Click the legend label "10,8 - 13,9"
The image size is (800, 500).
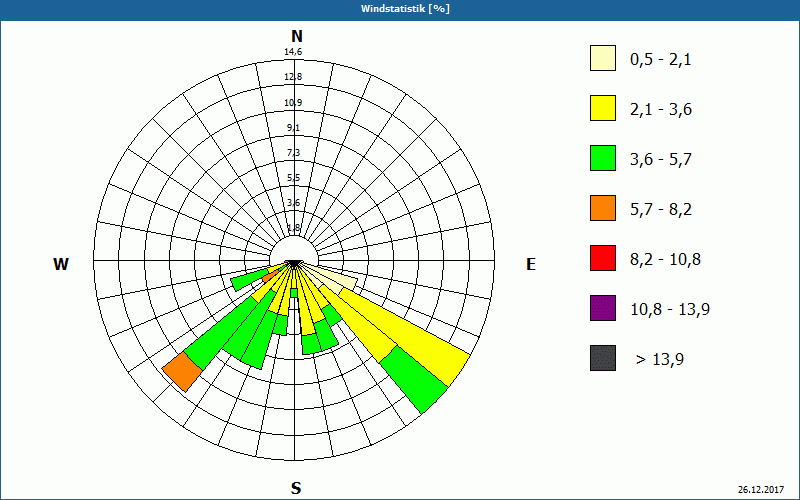click(670, 310)
